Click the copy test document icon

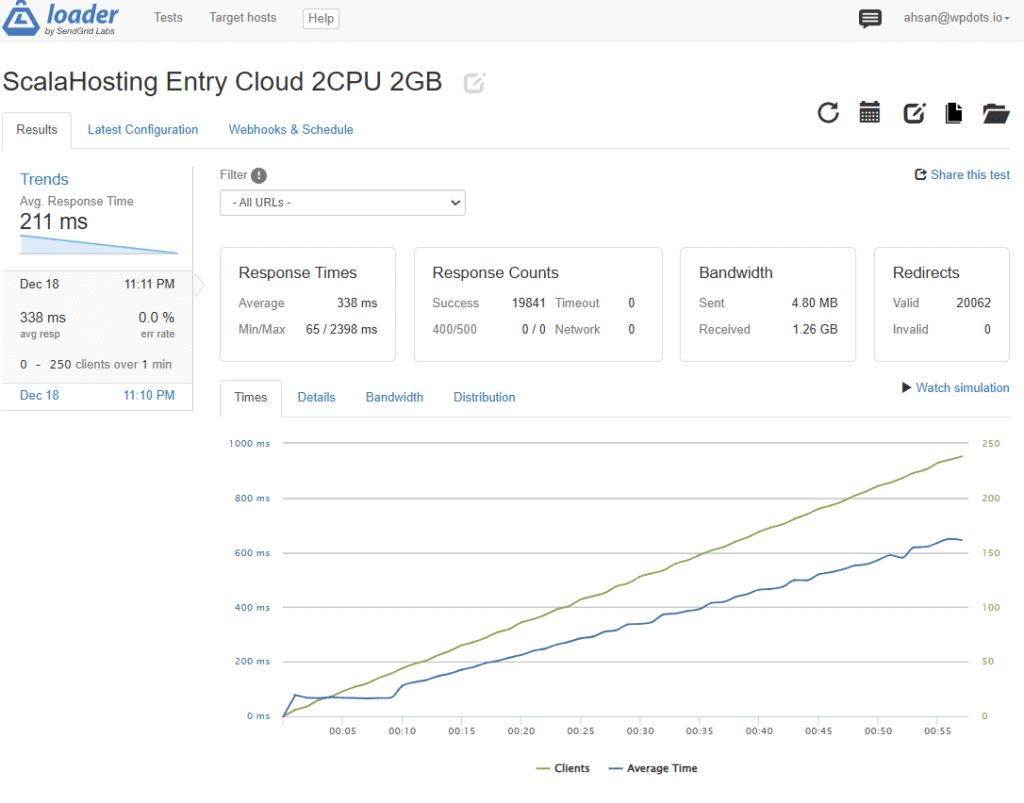tap(954, 113)
